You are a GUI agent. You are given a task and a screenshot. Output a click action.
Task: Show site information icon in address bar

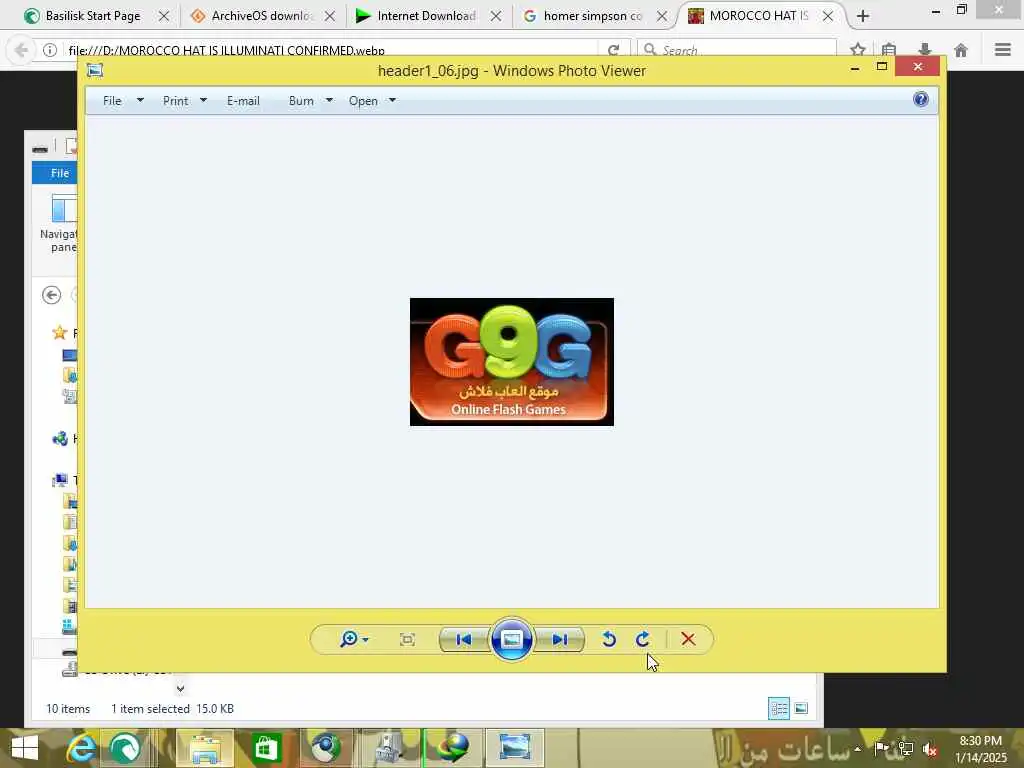tap(50, 50)
